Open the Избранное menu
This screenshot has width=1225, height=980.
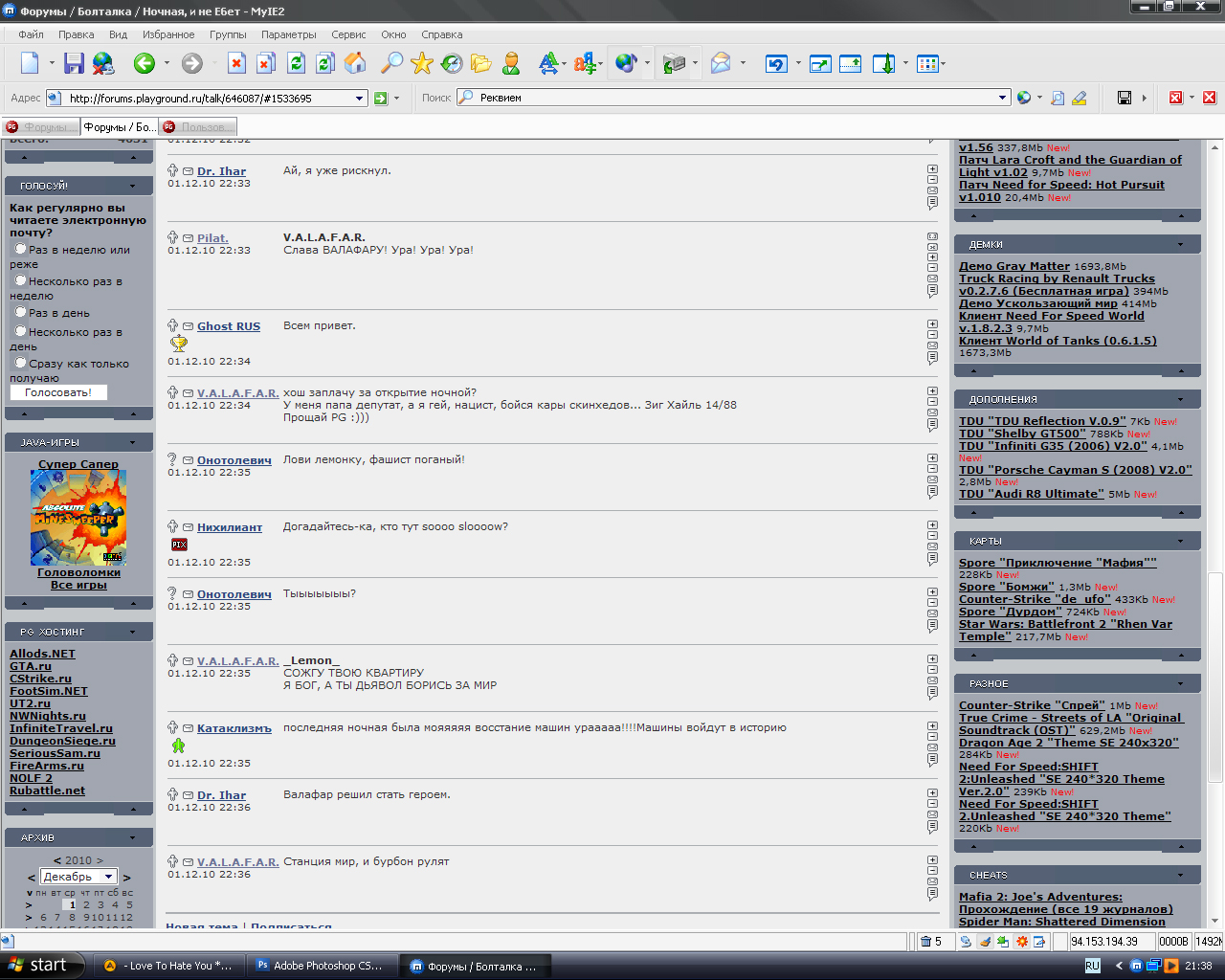click(x=168, y=34)
